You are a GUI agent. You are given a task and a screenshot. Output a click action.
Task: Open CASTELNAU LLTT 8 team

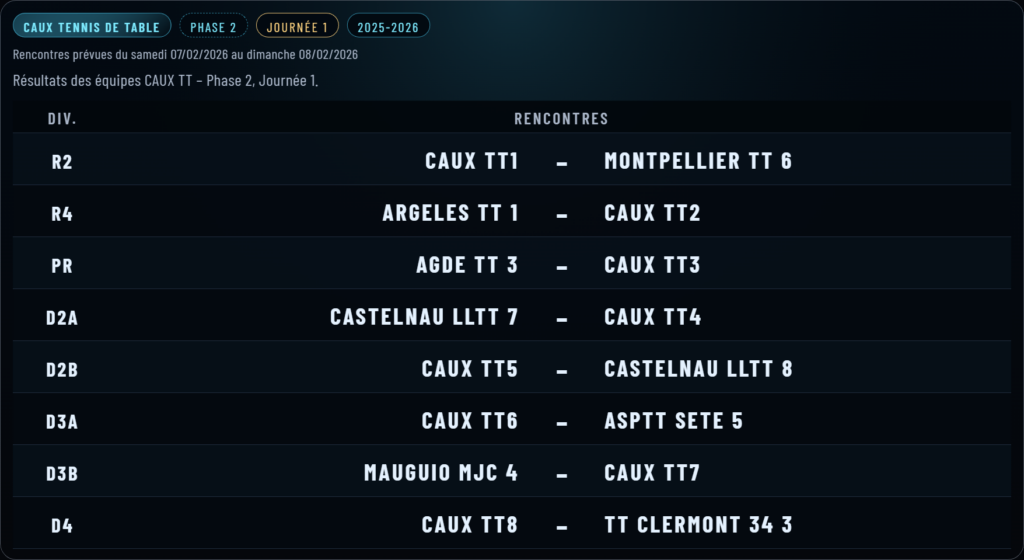click(x=698, y=369)
